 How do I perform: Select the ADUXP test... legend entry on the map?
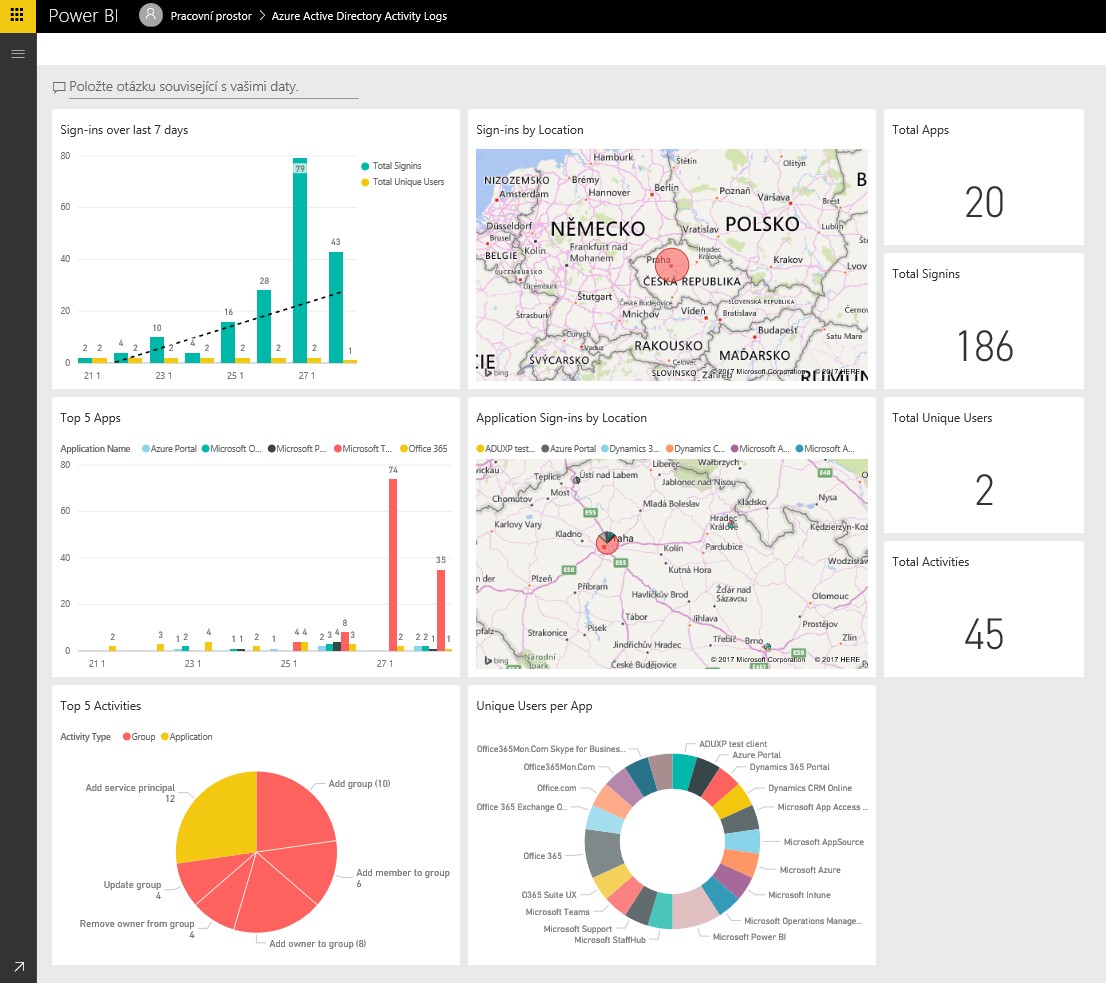tap(506, 448)
